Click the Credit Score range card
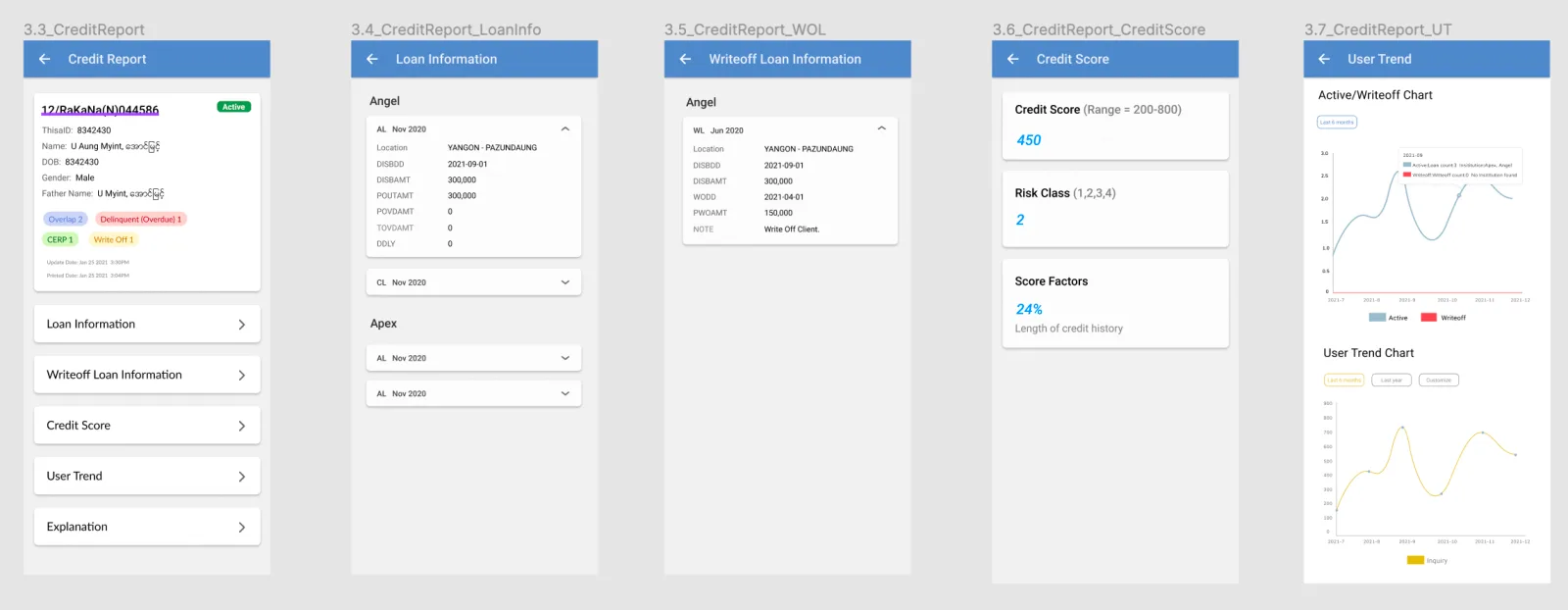The height and width of the screenshot is (610, 1568). click(1115, 126)
